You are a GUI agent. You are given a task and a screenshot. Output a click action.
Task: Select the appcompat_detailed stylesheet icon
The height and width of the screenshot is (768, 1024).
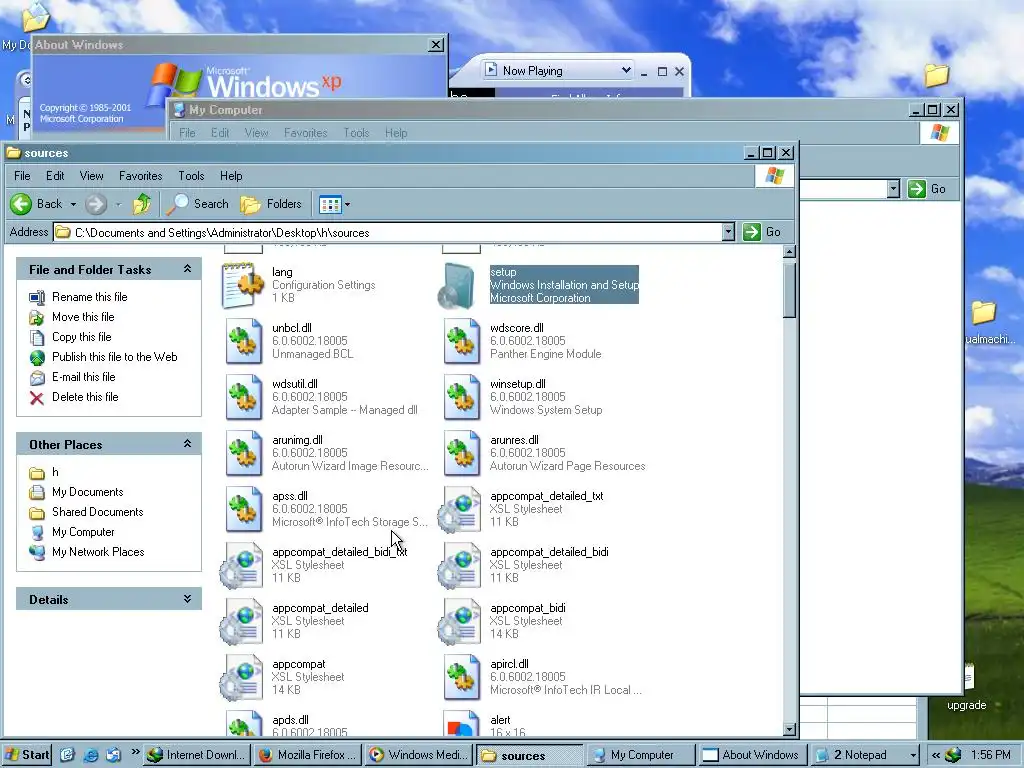242,622
